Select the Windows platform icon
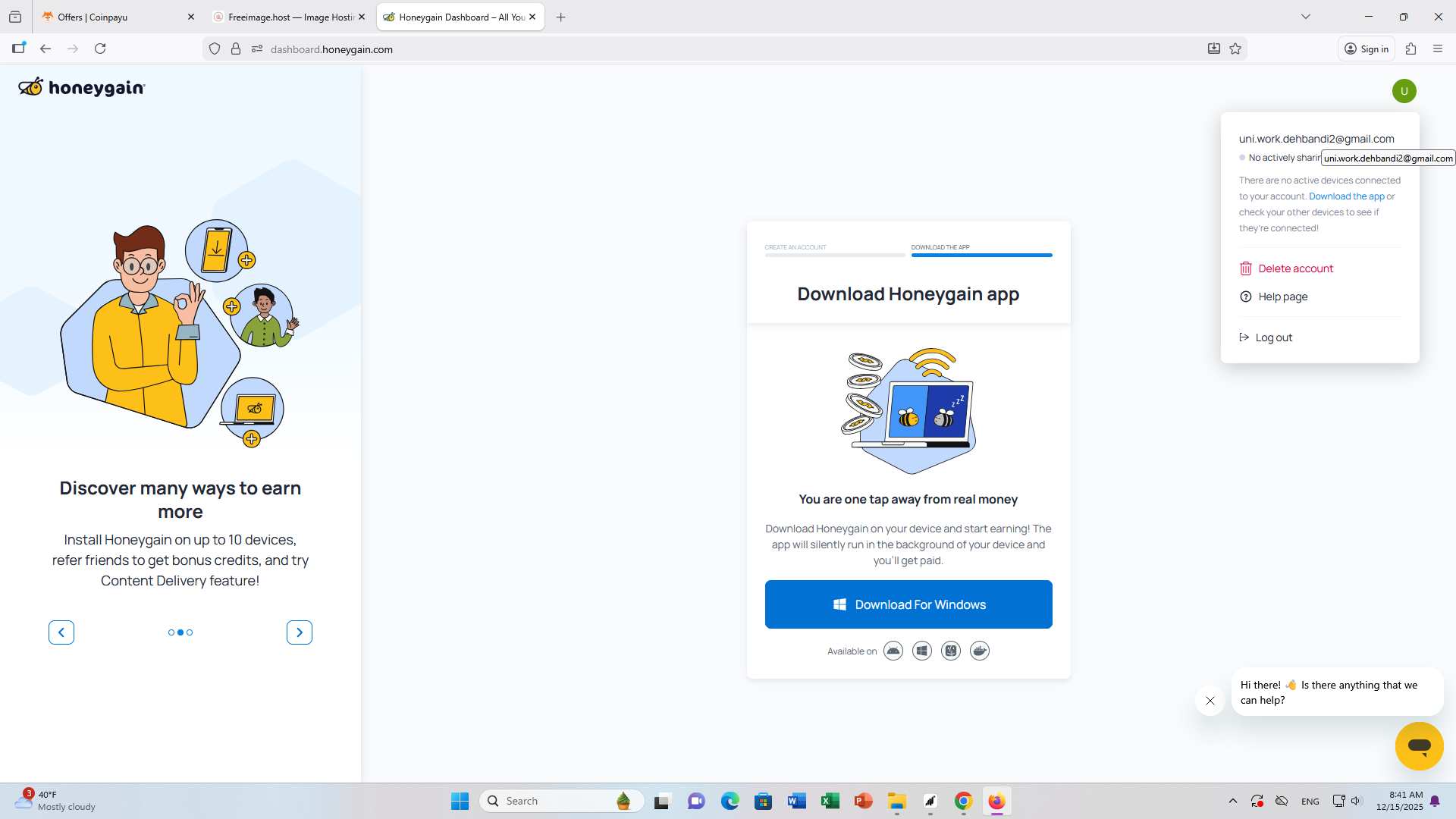Image resolution: width=1456 pixels, height=819 pixels. 922,651
